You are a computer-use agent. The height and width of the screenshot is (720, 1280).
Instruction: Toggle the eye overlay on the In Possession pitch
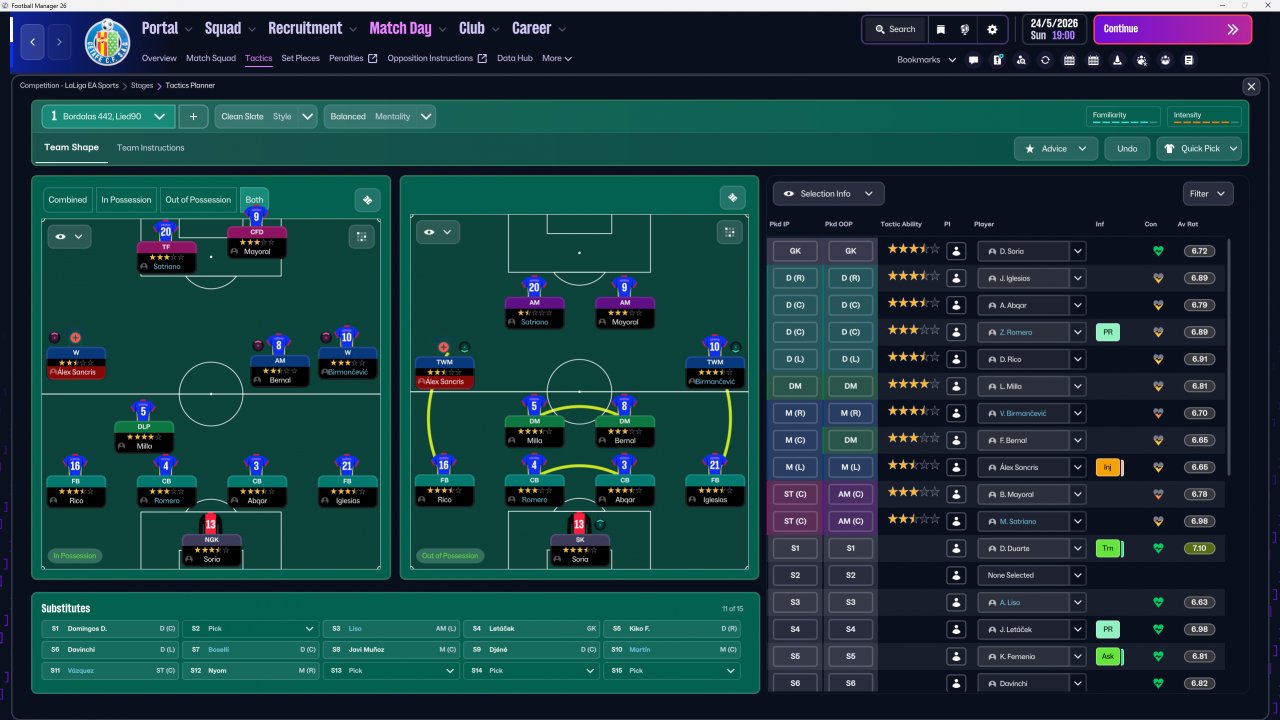pos(69,236)
